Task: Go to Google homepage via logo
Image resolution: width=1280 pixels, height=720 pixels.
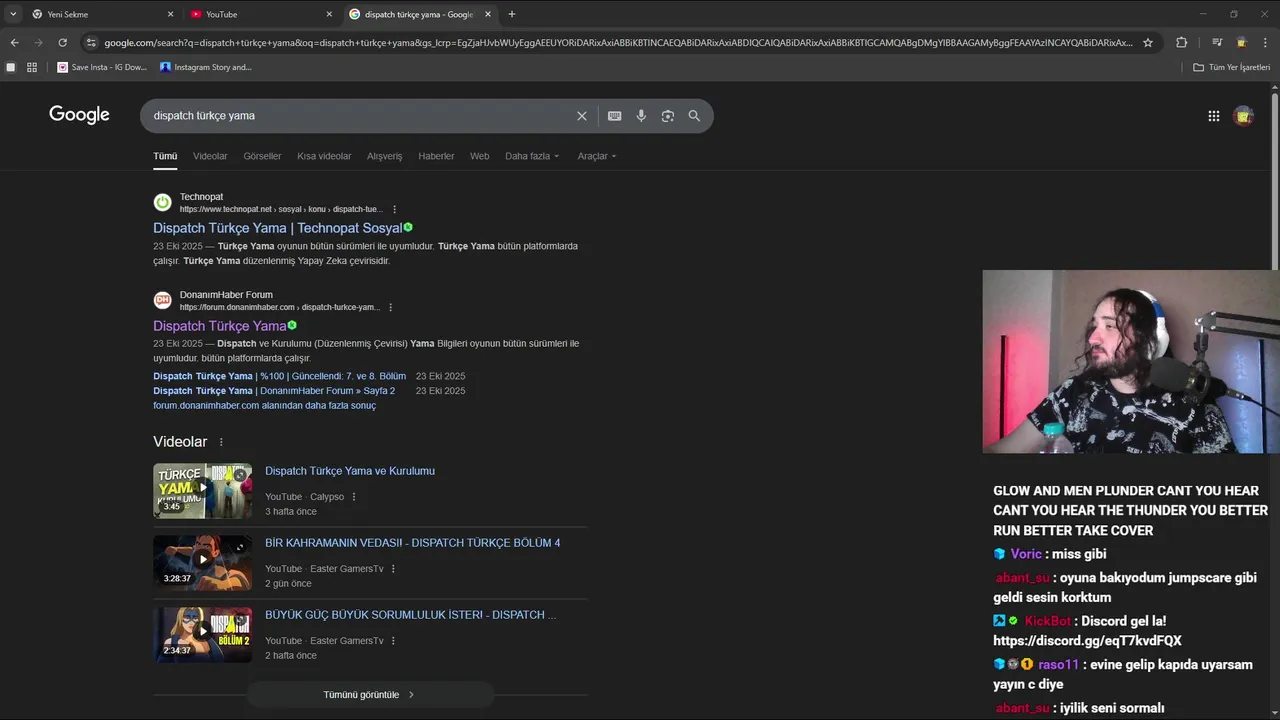Action: tap(79, 115)
